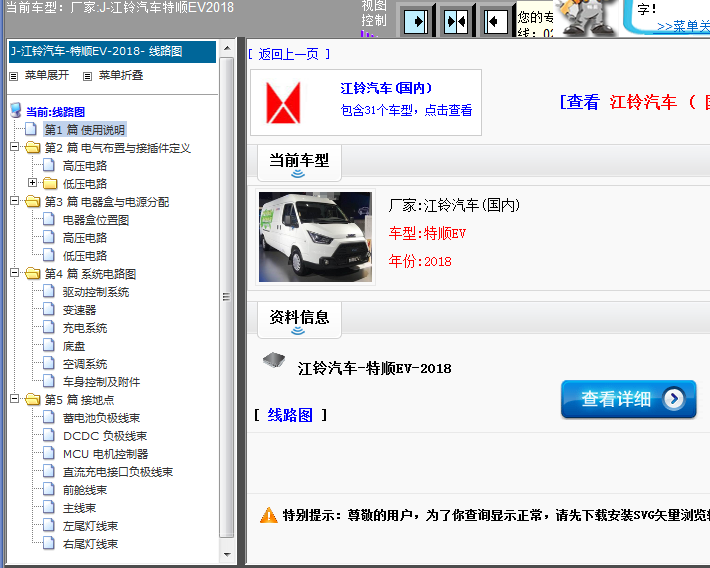Expand the 低压电路 subfolder under 第2篇
Viewport: 710px width, 568px height.
click(x=32, y=183)
